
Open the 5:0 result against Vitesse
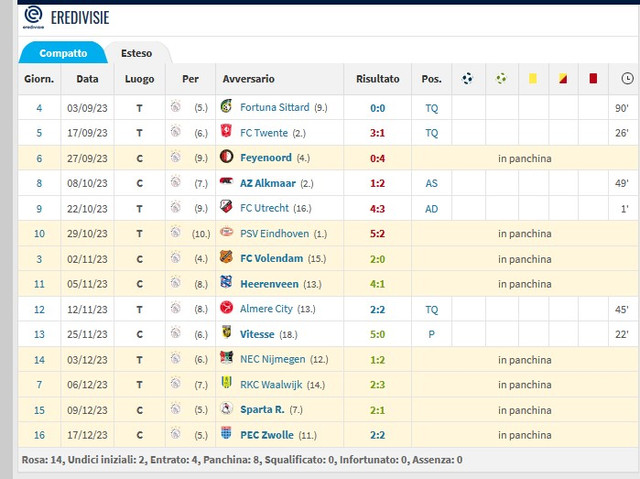pyautogui.click(x=377, y=335)
